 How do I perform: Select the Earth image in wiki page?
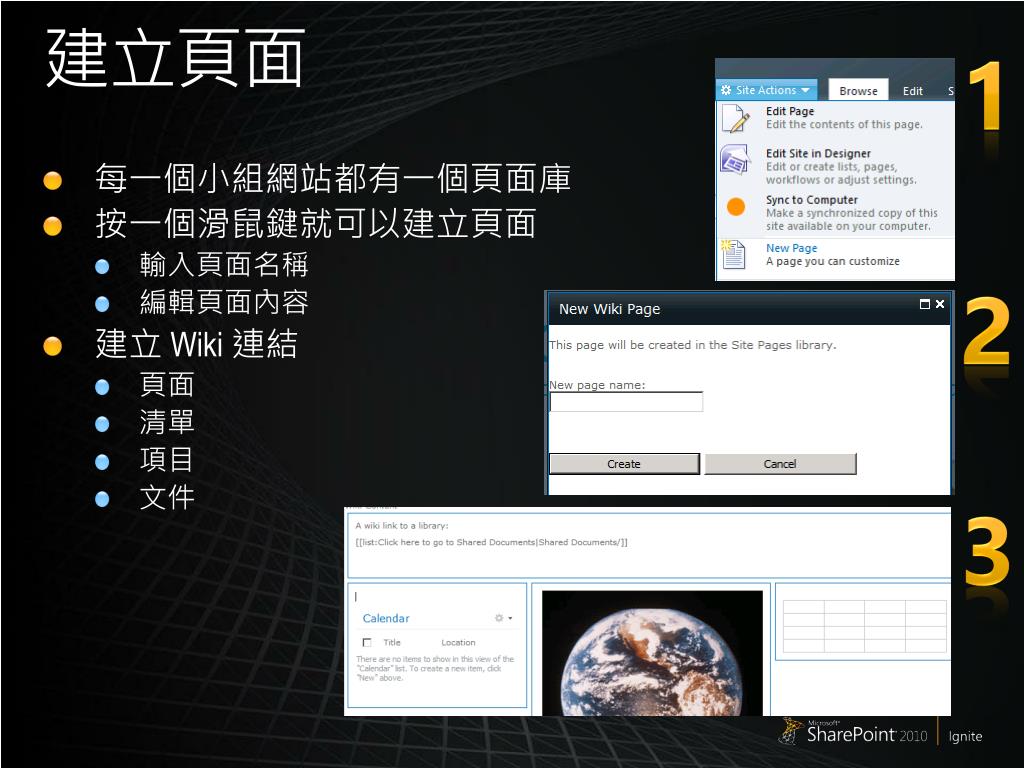point(652,653)
